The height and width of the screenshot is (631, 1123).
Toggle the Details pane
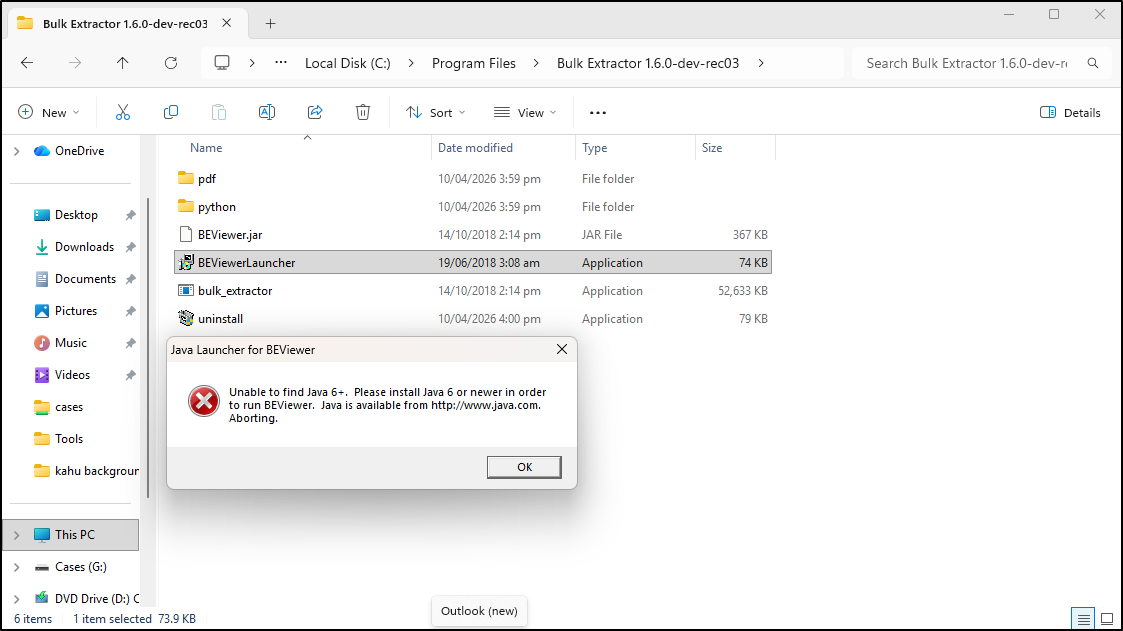pos(1070,112)
